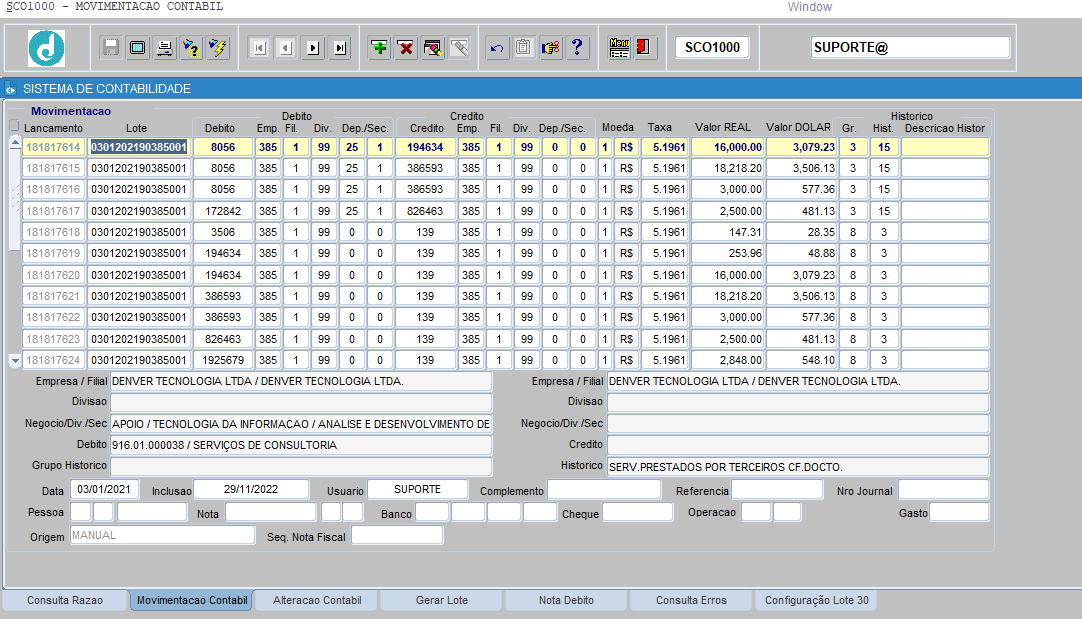
Task: Click the SUPORTE@ user field
Action: coord(910,48)
